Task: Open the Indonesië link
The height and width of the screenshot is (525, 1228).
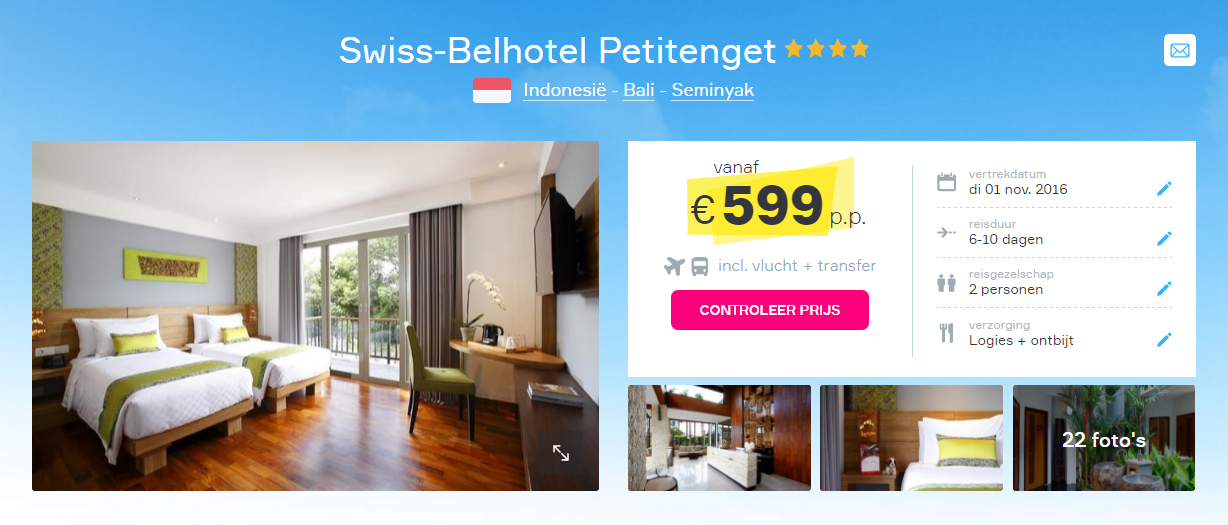Action: point(565,90)
